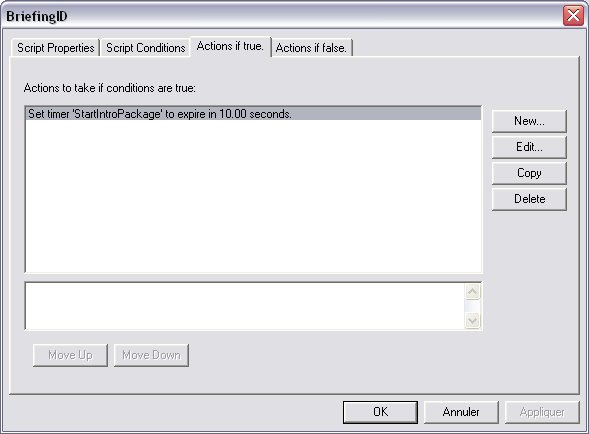Viewport: 589px width, 434px height.
Task: Click the blank area of the actions list
Action: (x=253, y=195)
